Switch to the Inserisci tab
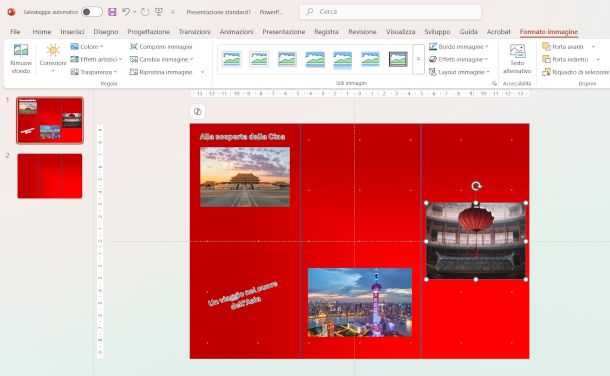 72,31
